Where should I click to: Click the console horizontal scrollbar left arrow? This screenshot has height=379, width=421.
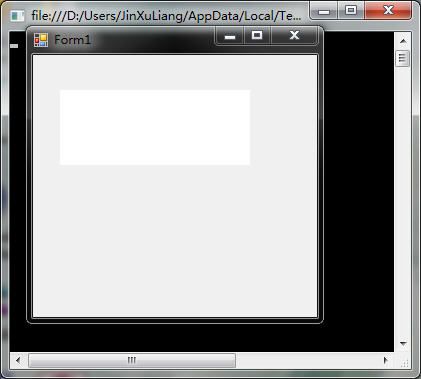(x=18, y=360)
